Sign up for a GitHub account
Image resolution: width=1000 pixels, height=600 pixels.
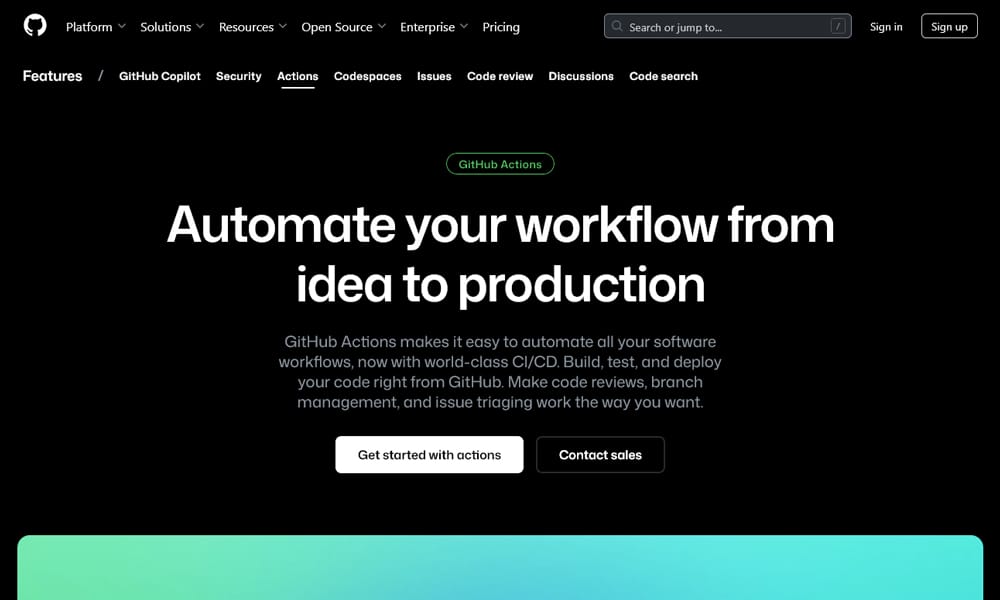948,26
